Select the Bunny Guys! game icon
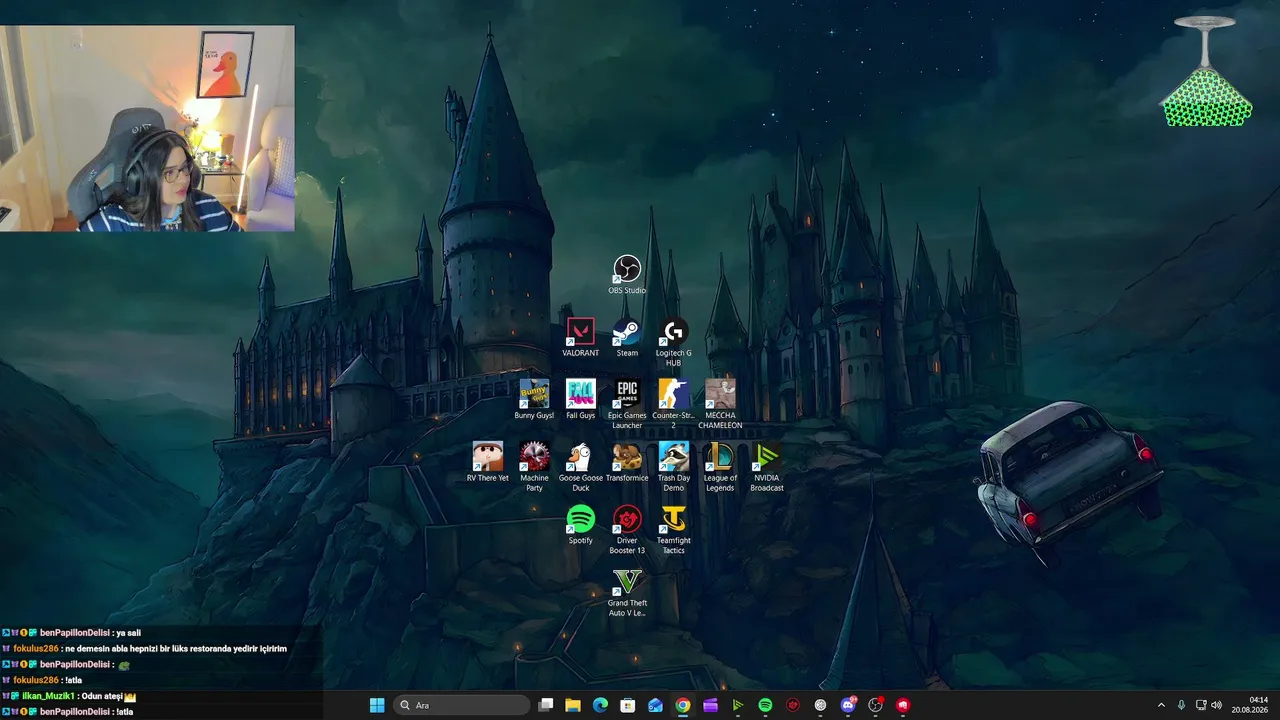 pos(534,399)
